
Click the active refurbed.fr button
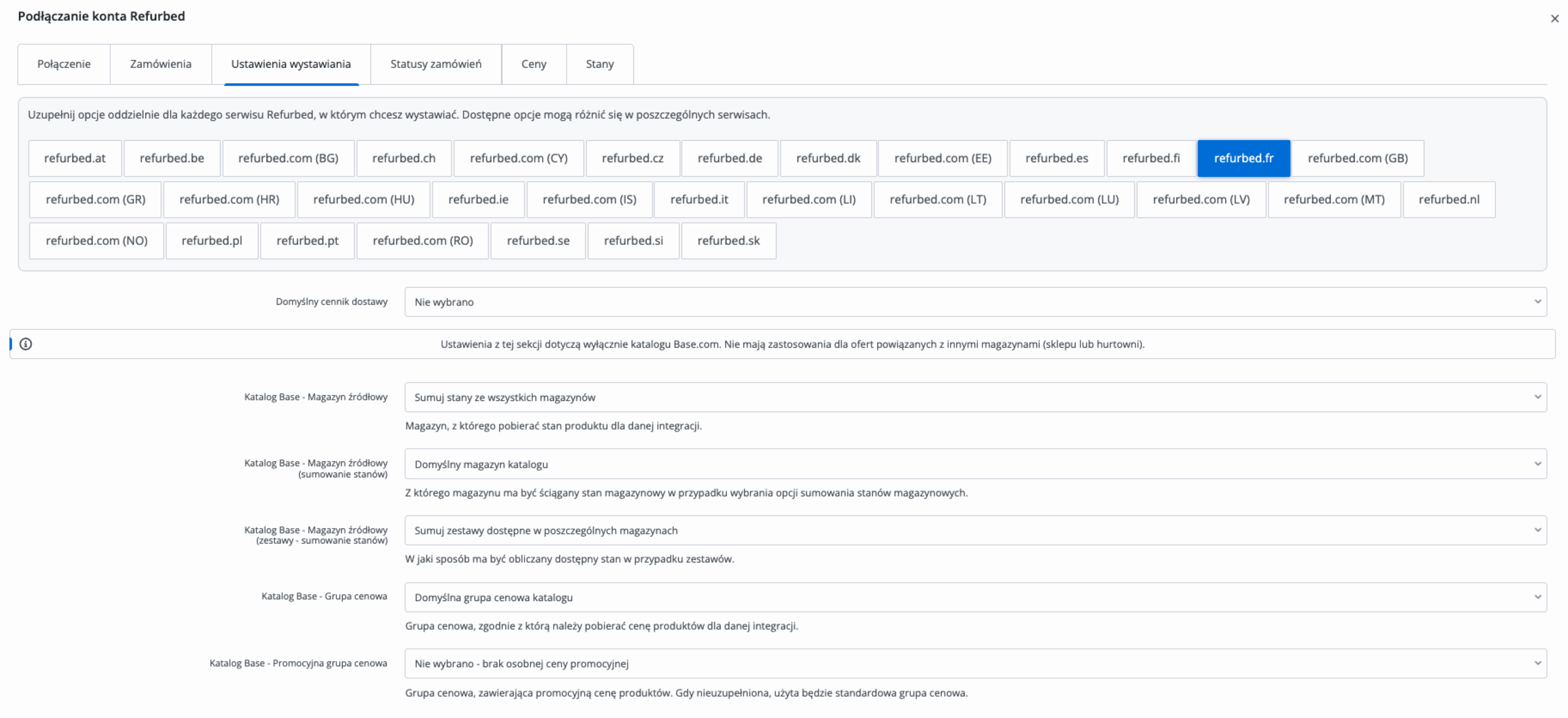coord(1243,159)
